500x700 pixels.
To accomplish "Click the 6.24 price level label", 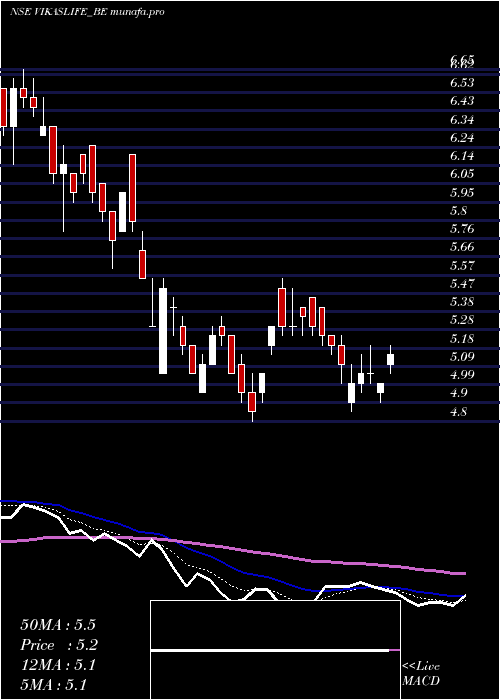I will pyautogui.click(x=462, y=138).
